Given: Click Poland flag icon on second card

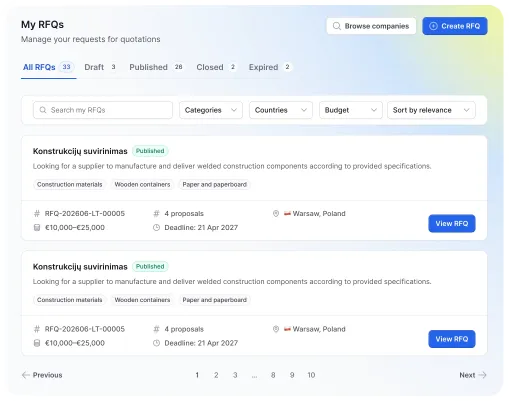Looking at the screenshot, I should [287, 329].
